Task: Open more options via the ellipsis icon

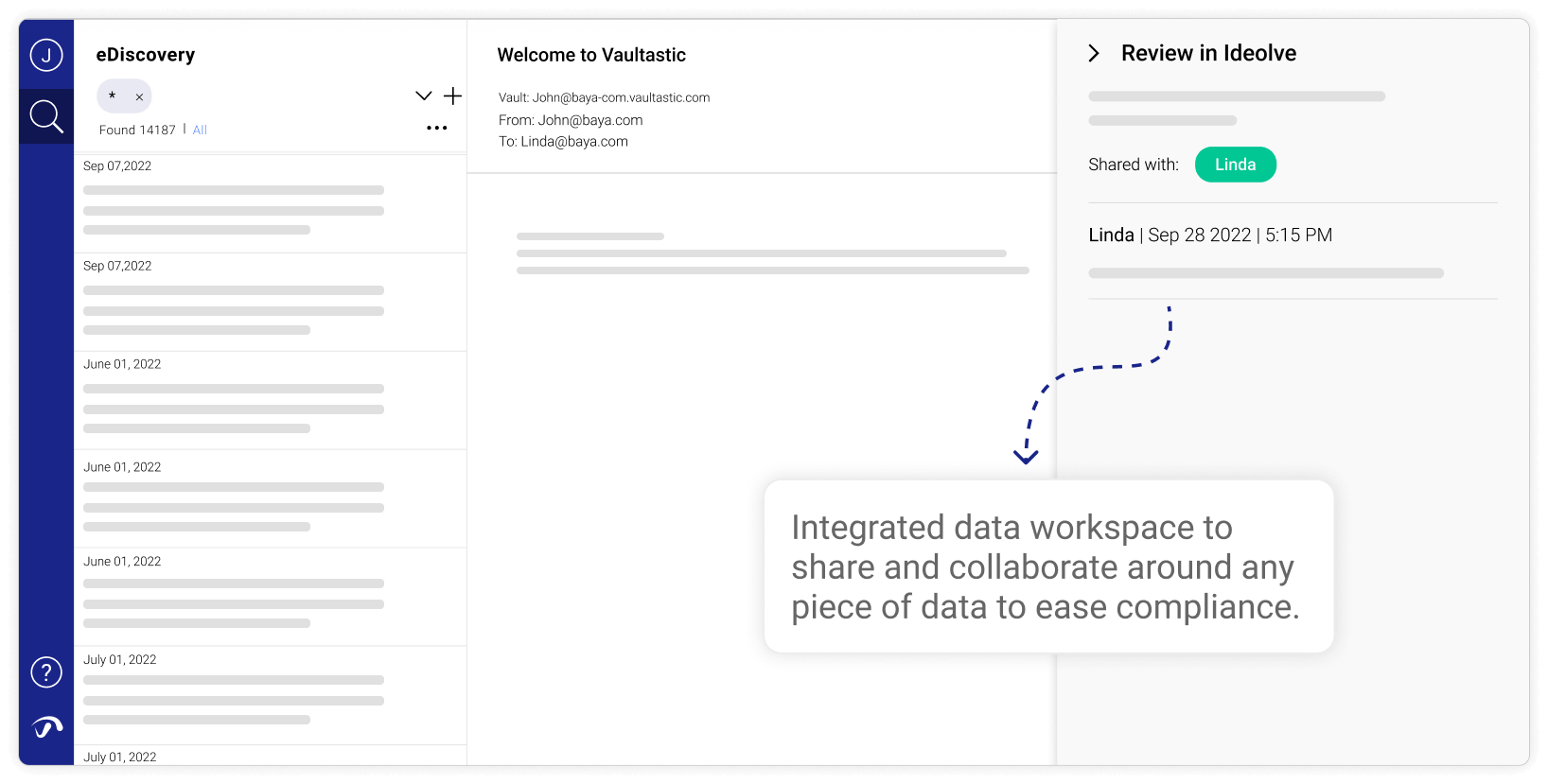Action: tap(436, 127)
